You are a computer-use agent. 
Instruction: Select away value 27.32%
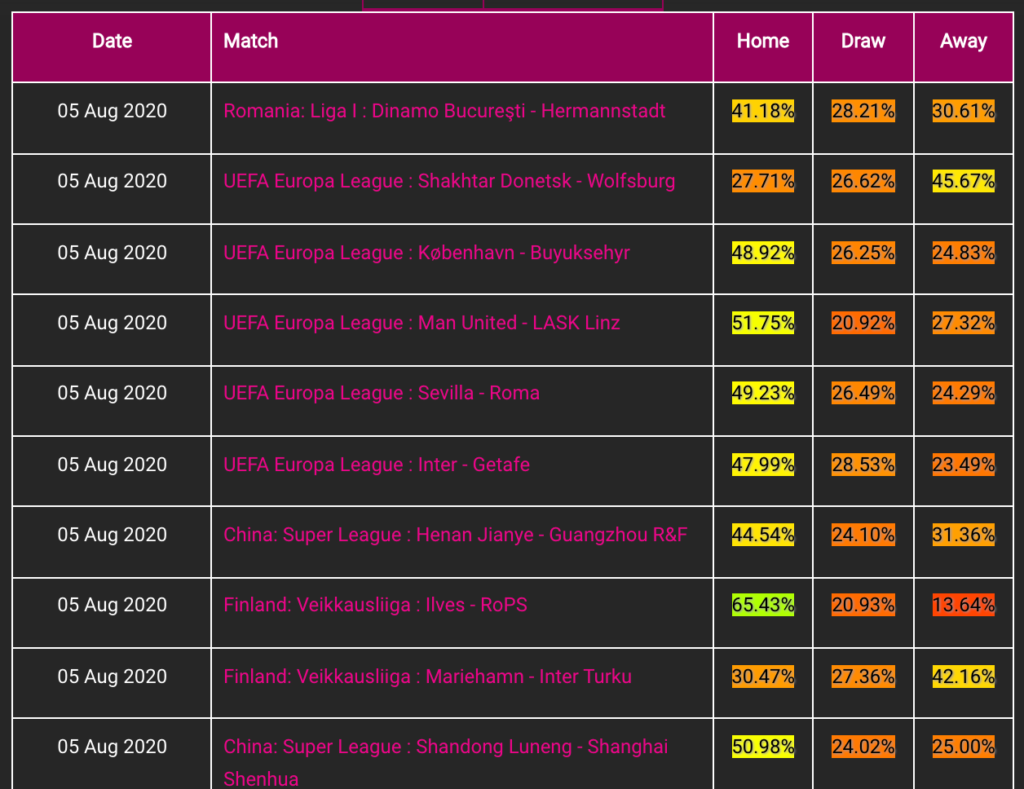tap(963, 323)
